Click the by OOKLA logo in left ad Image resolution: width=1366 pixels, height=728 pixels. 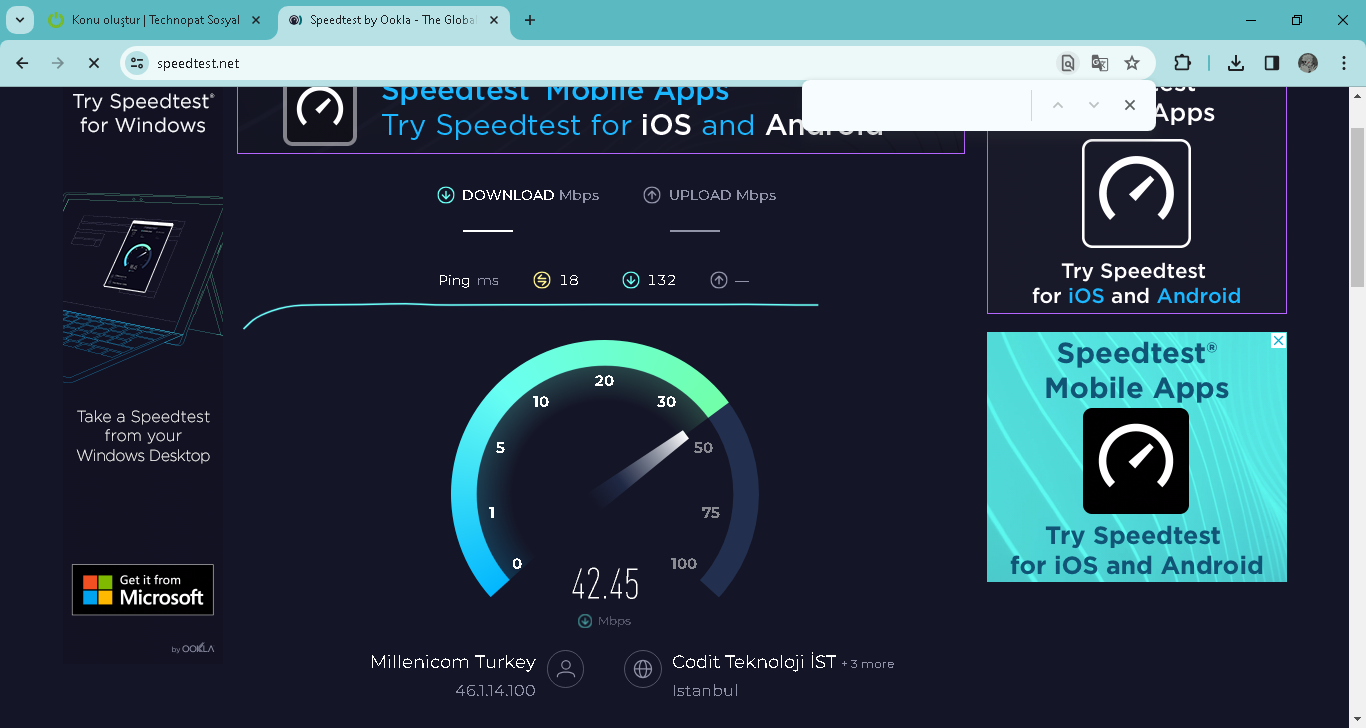193,649
